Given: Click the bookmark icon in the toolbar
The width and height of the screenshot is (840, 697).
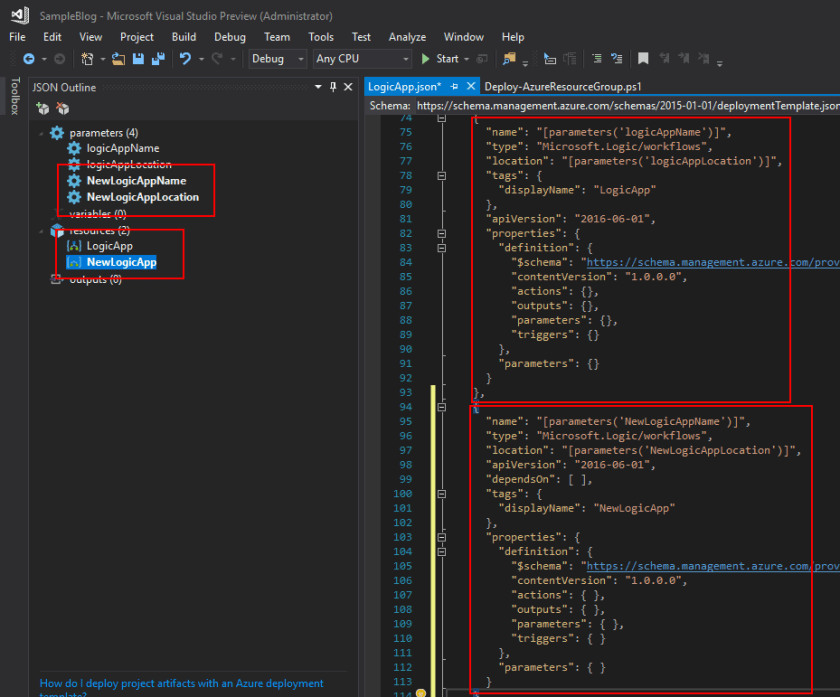Looking at the screenshot, I should (643, 59).
